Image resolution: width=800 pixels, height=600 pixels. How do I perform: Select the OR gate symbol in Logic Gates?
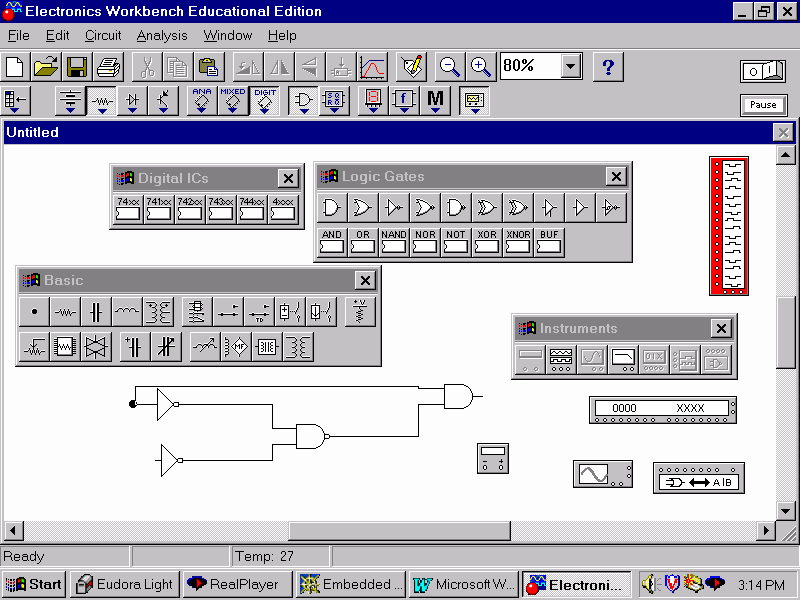(x=363, y=208)
